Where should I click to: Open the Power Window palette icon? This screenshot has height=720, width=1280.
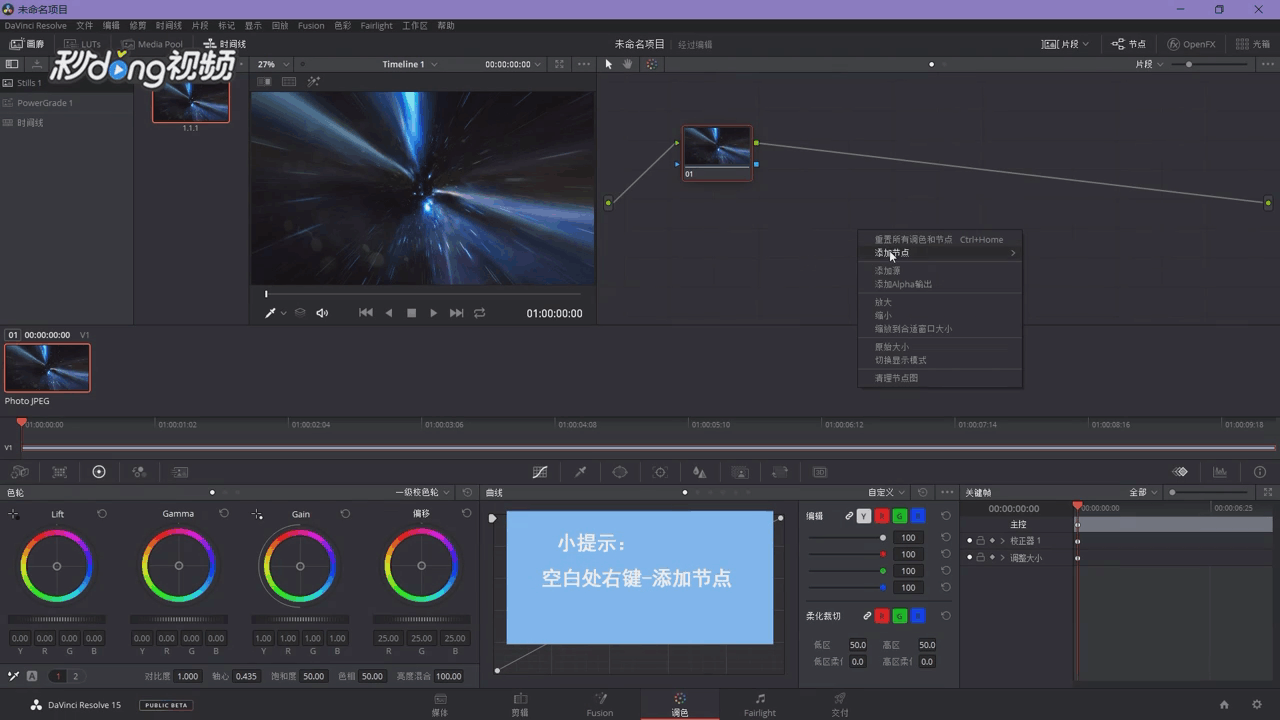pos(620,472)
